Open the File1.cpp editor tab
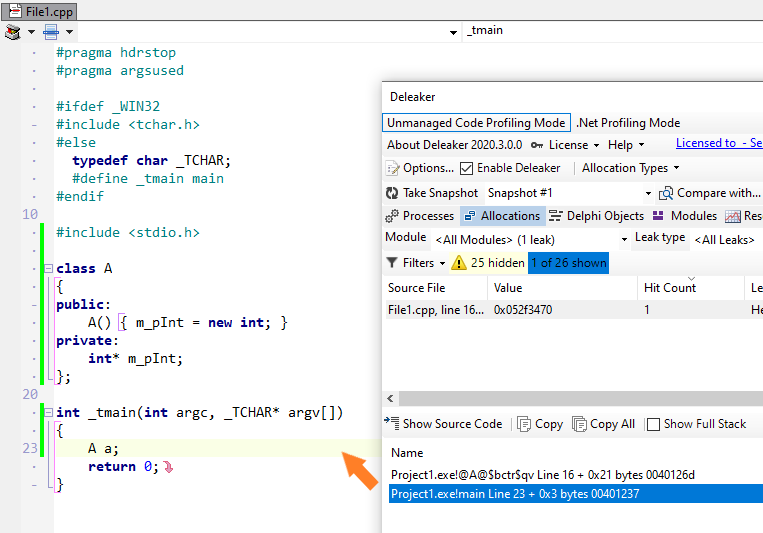The height and width of the screenshot is (533, 763). click(x=39, y=11)
